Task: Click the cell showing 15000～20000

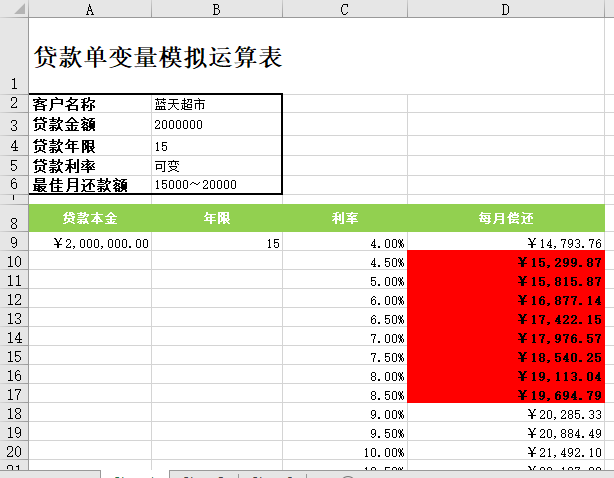Action: point(216,185)
